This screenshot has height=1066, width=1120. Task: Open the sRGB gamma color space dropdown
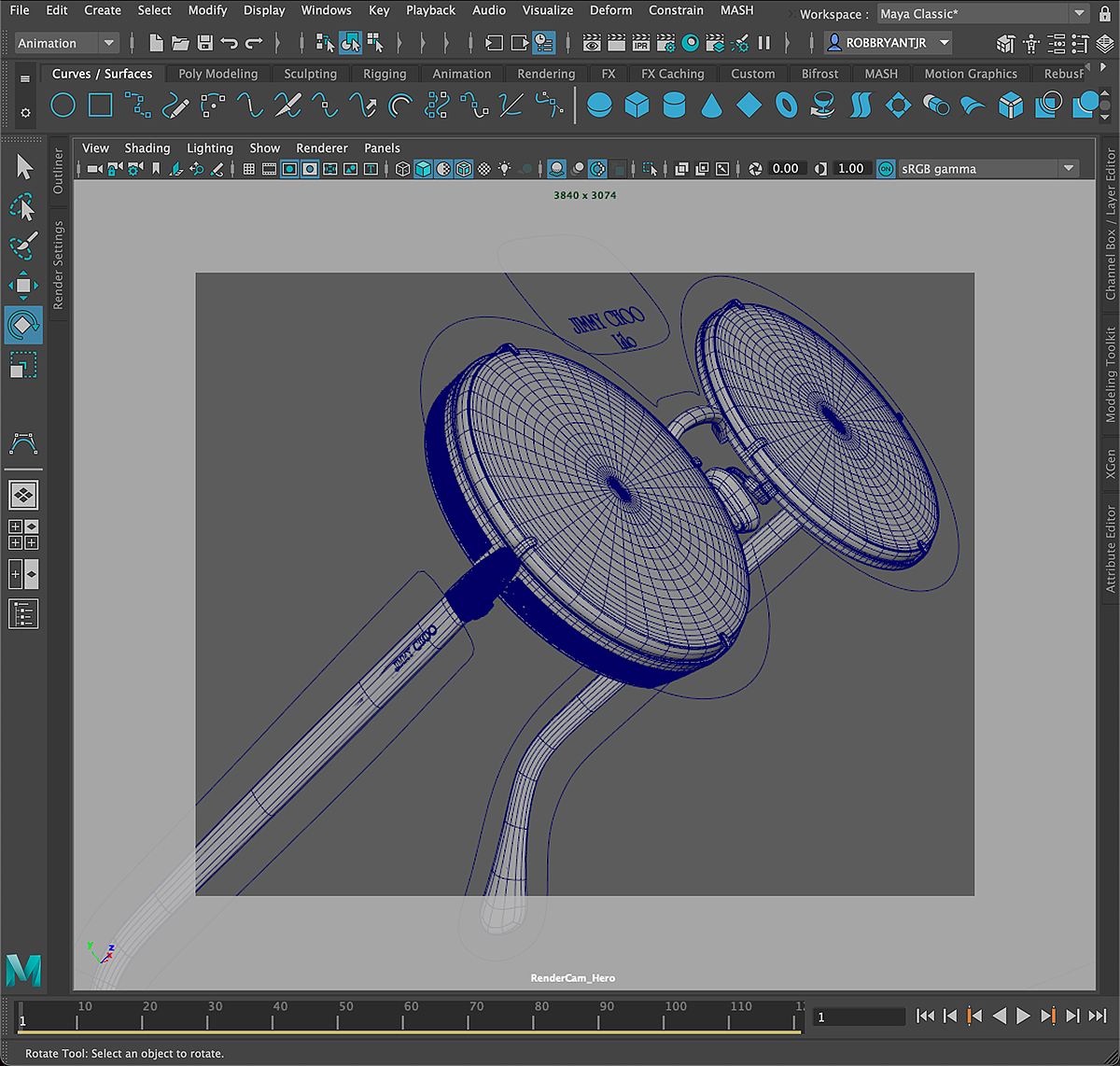(1069, 169)
